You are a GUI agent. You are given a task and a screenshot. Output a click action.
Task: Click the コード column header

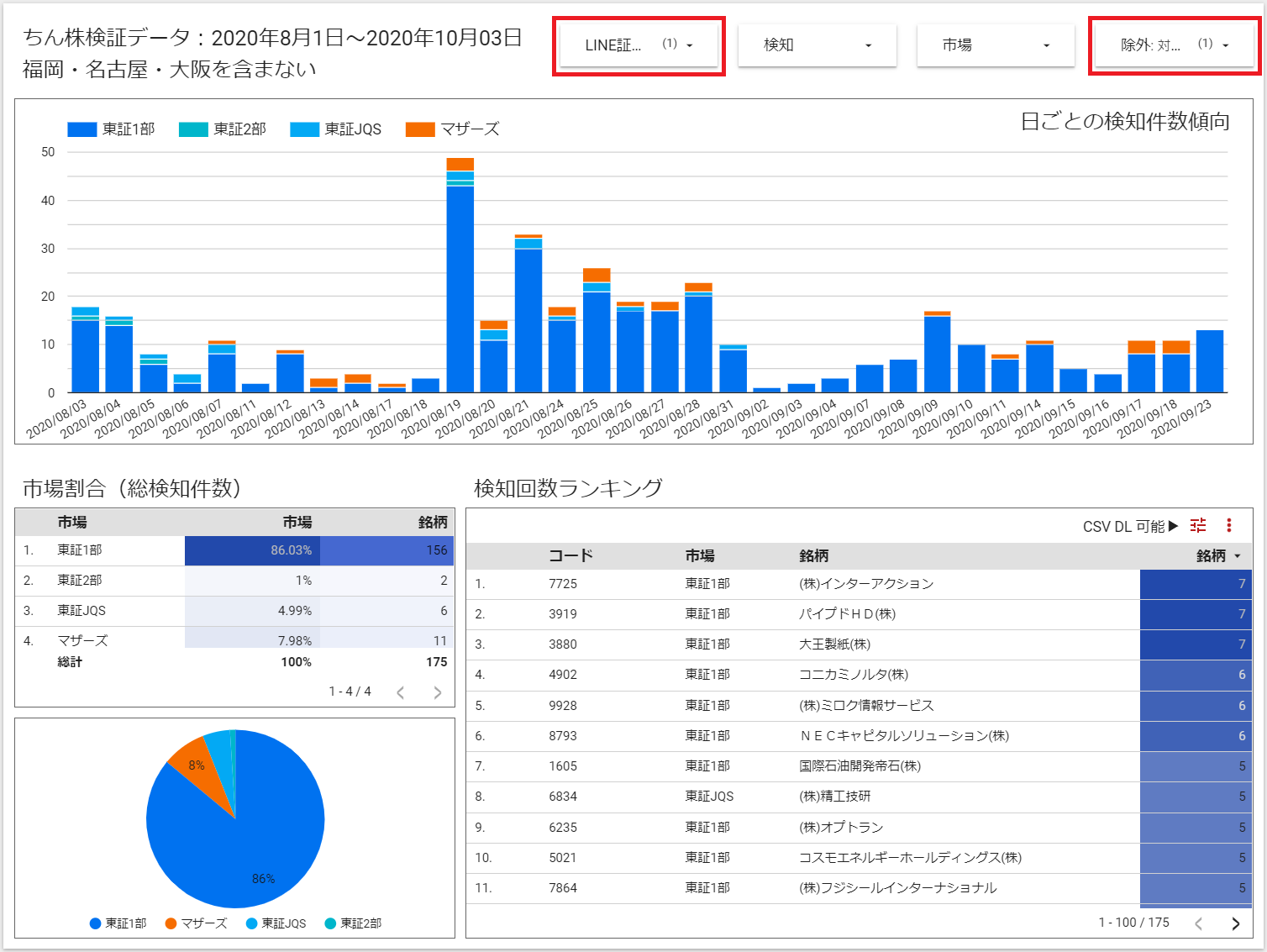click(570, 556)
